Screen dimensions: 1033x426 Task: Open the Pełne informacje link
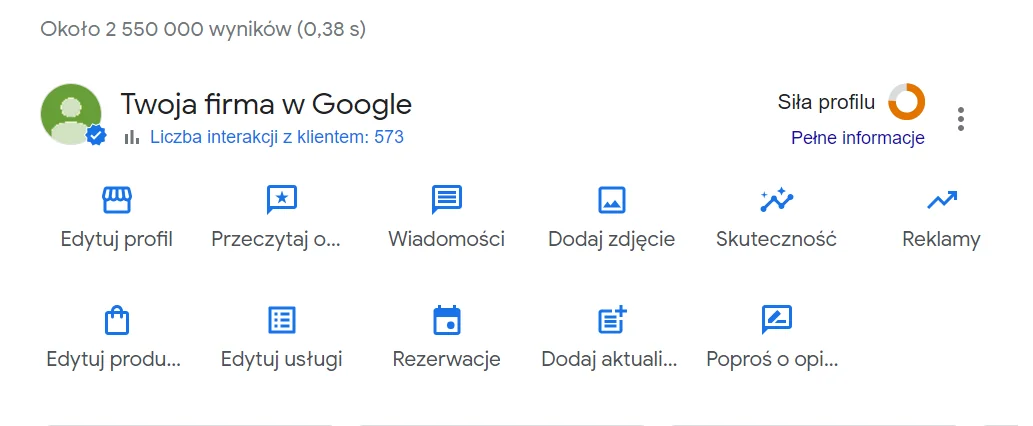tap(858, 138)
